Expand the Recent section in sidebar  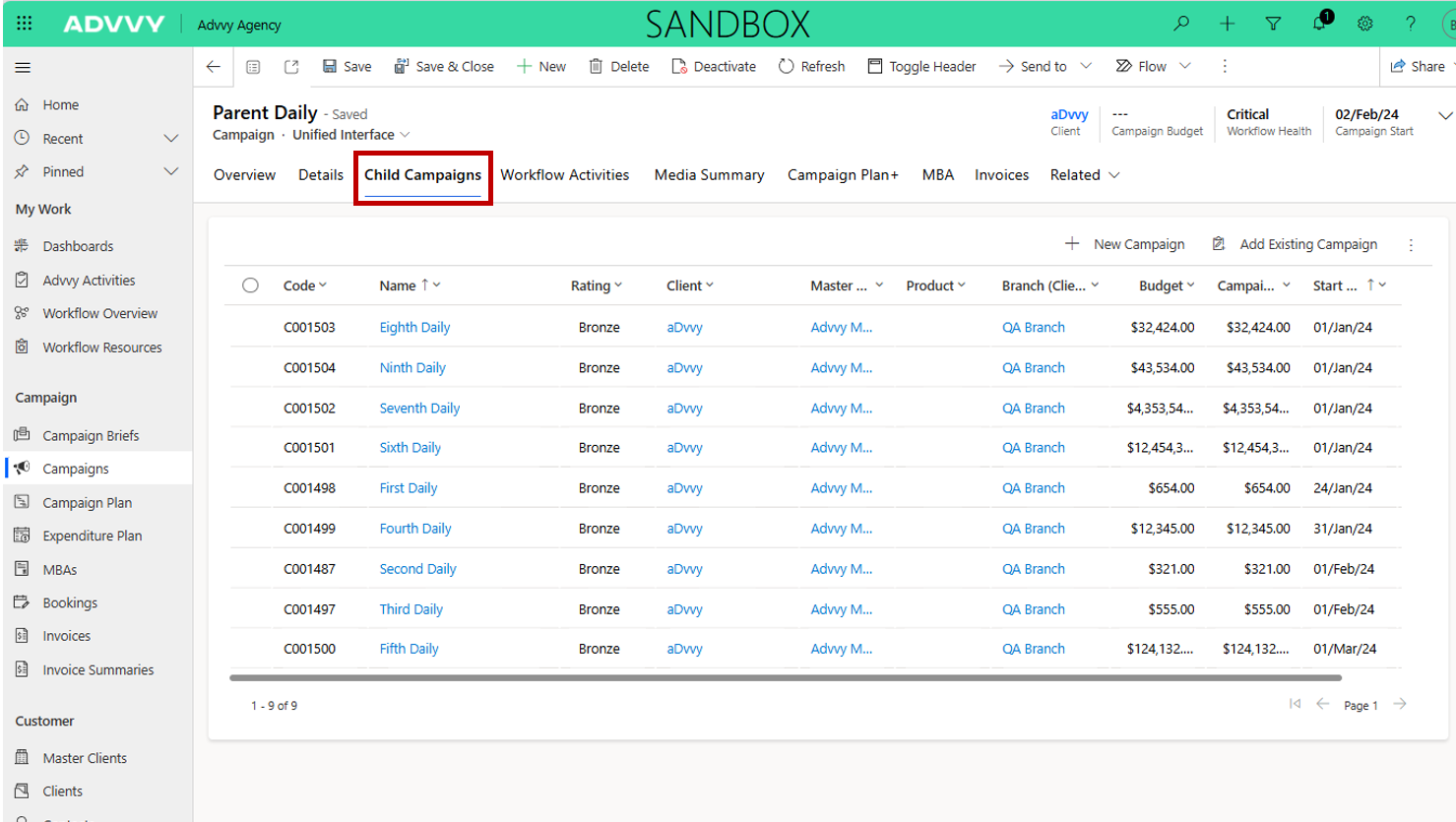click(x=170, y=139)
